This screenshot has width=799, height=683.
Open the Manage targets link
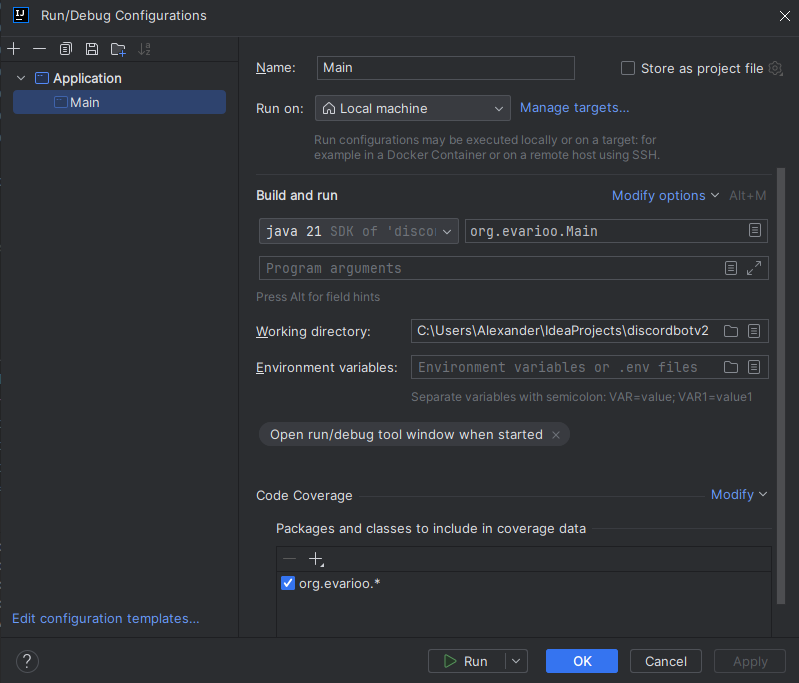click(x=574, y=108)
